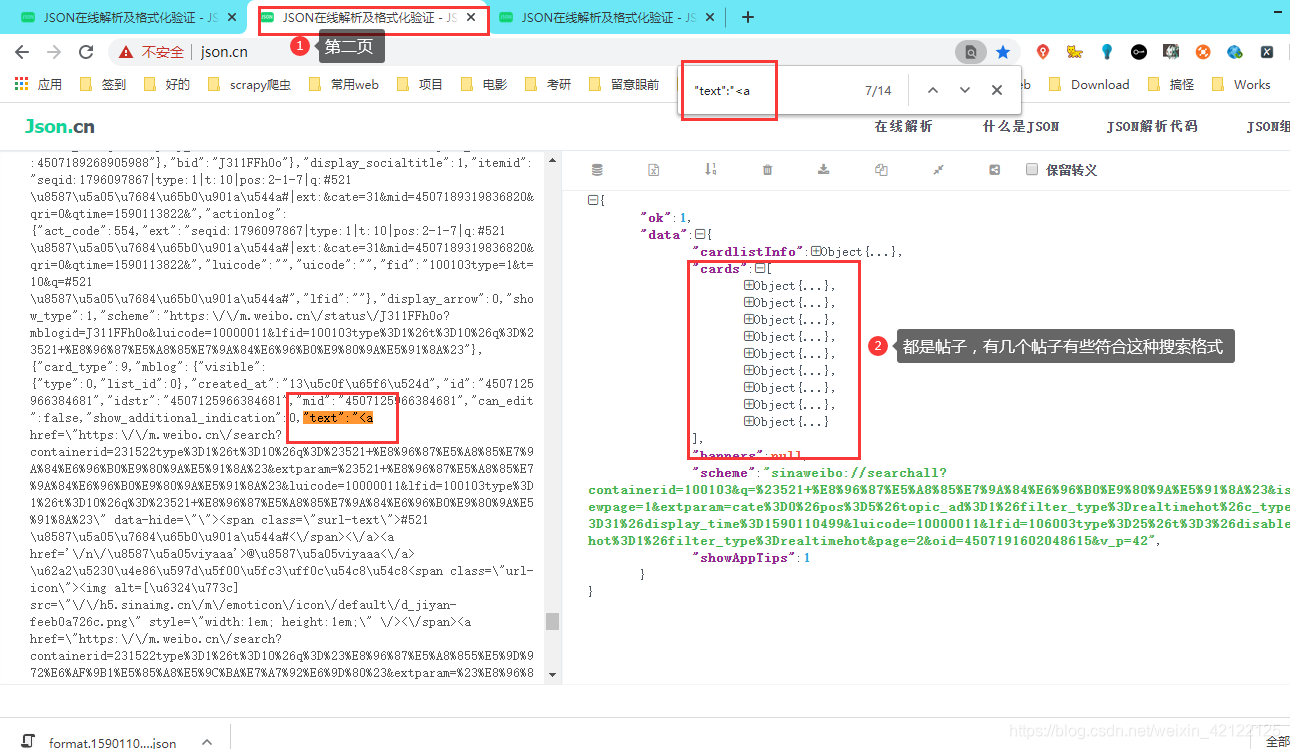Open the 项目 bookmark folder
The height and width of the screenshot is (749, 1290).
pyautogui.click(x=420, y=84)
